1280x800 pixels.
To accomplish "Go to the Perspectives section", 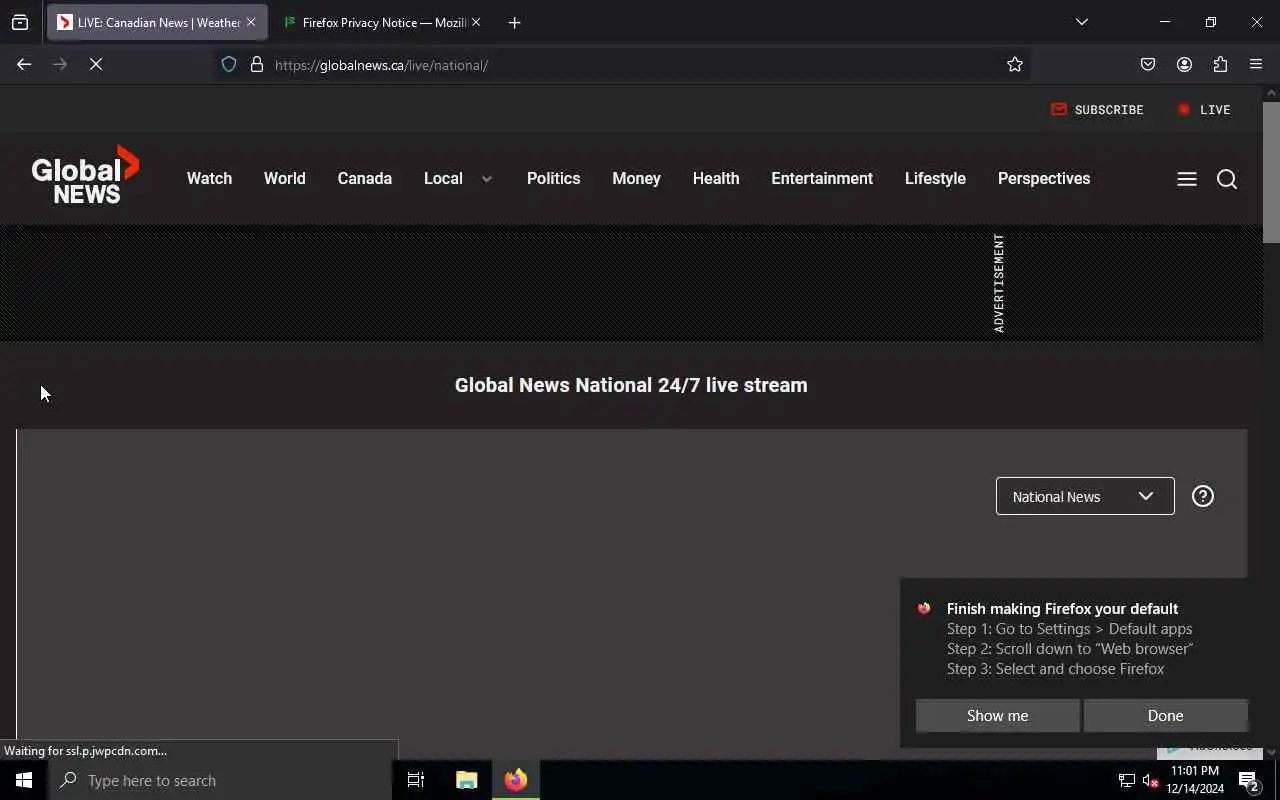I will pos(1044,178).
